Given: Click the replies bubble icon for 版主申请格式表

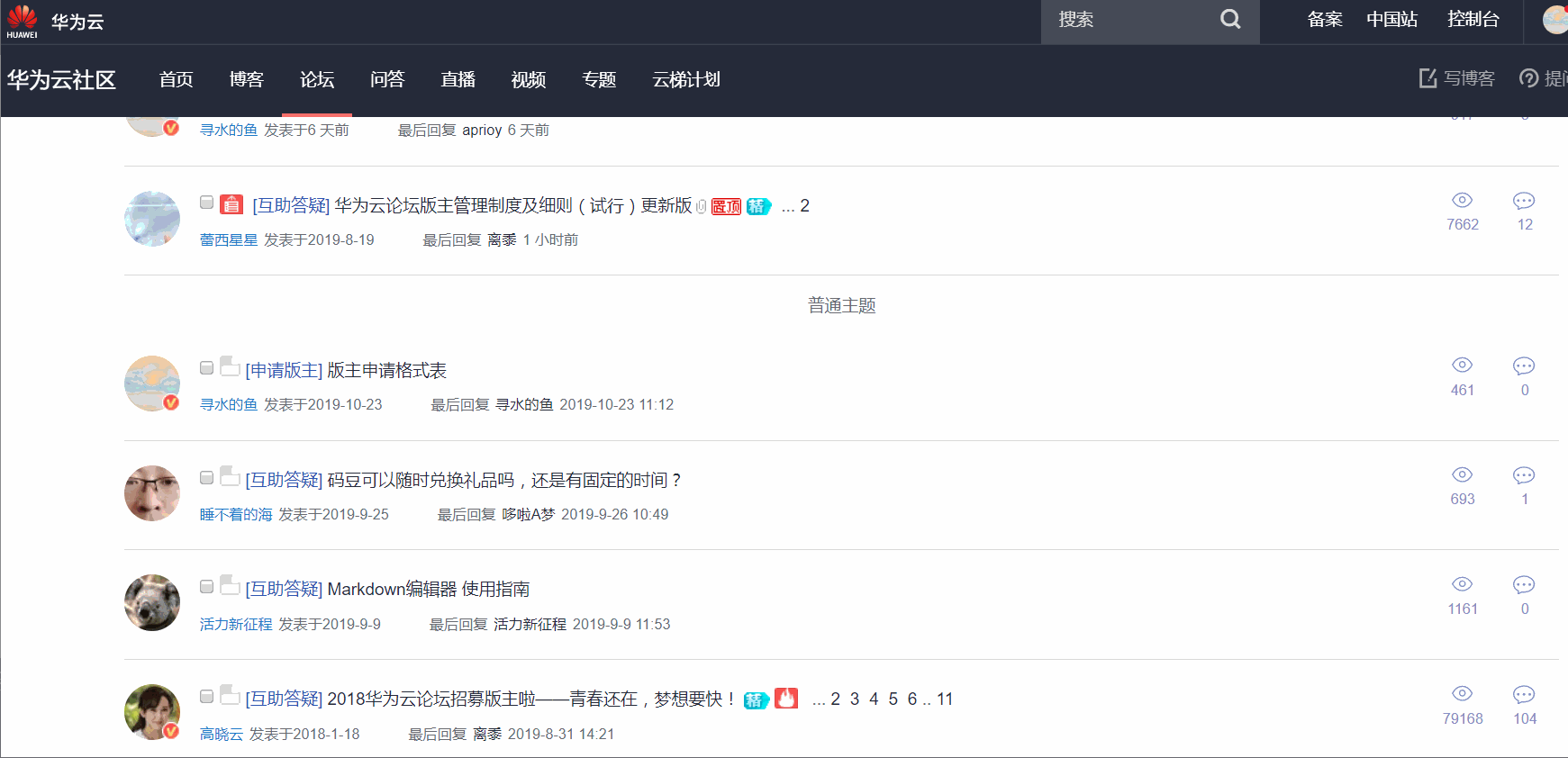Looking at the screenshot, I should point(1524,365).
